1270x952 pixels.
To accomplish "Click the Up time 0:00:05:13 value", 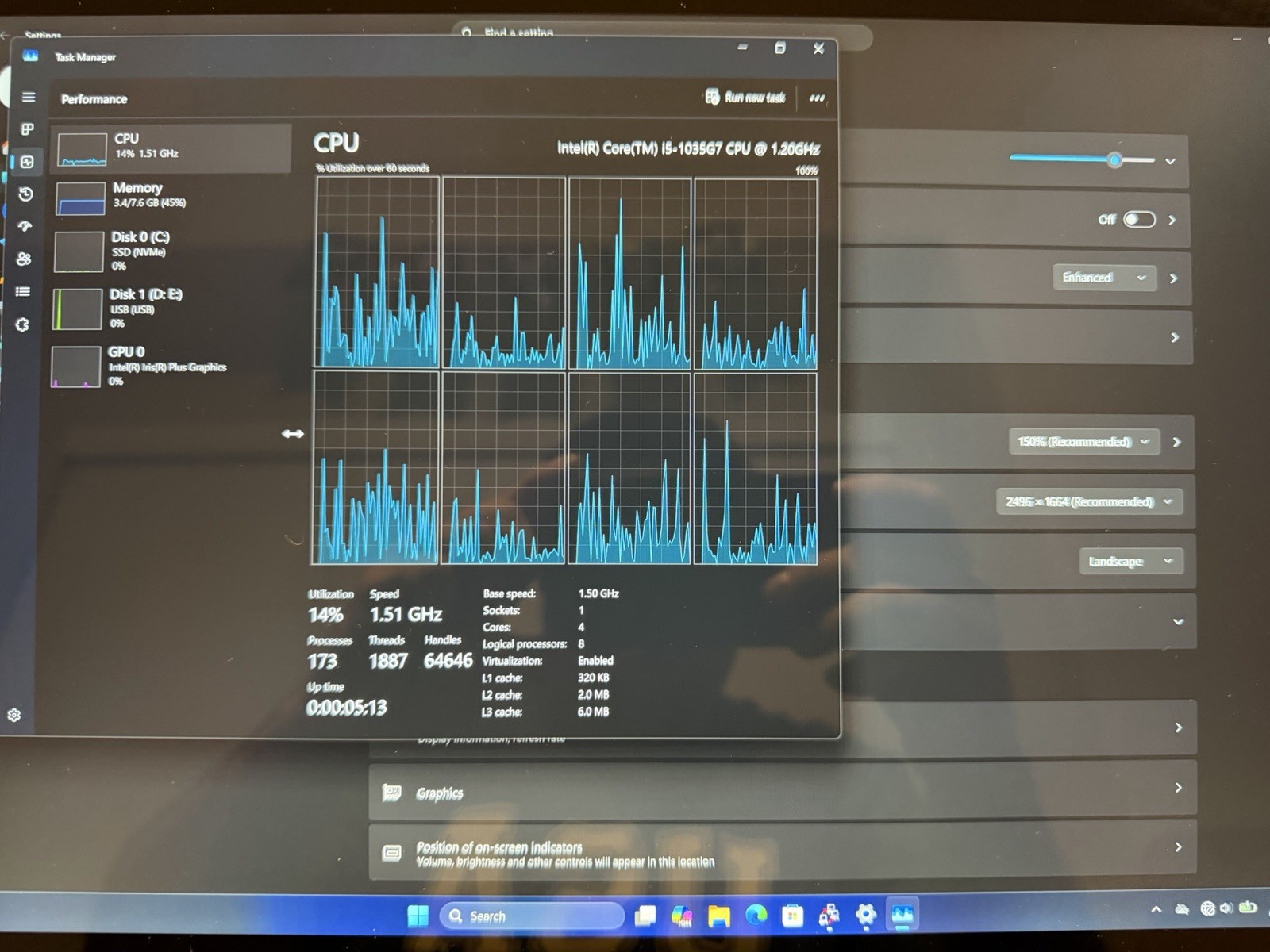I will [x=346, y=708].
